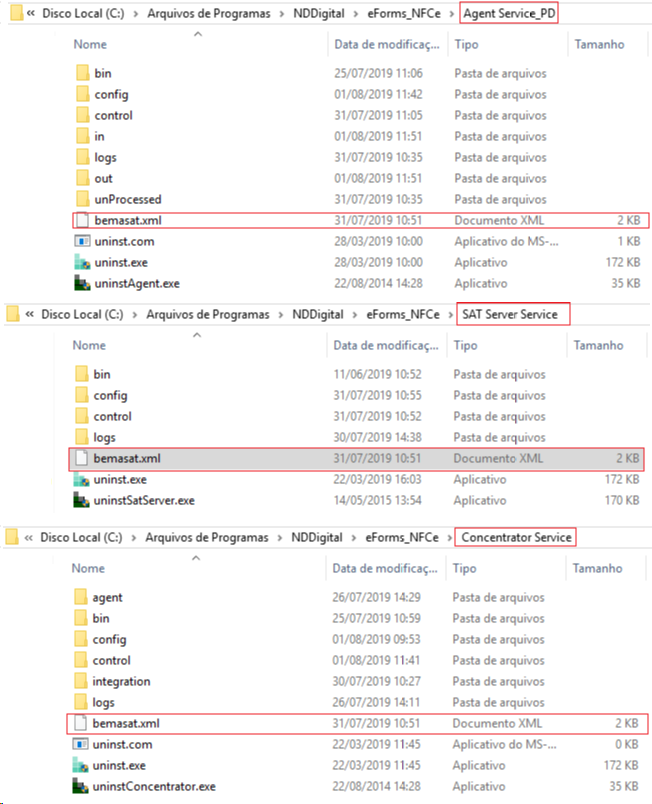Viewport: 652px width, 804px height.
Task: Select the uninstAgent.exe application icon
Action: 82,283
